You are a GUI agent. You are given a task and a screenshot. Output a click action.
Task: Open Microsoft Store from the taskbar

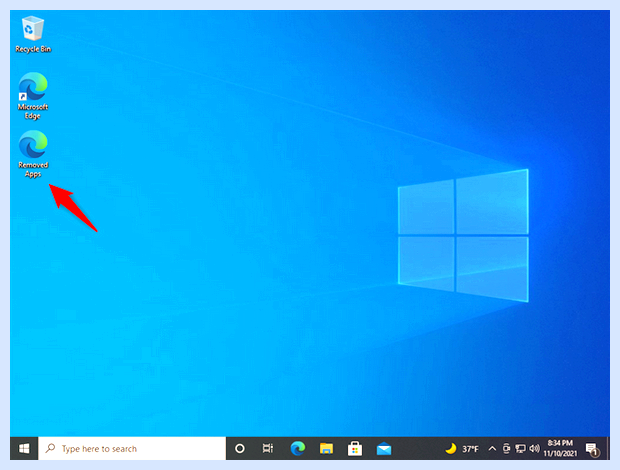355,449
